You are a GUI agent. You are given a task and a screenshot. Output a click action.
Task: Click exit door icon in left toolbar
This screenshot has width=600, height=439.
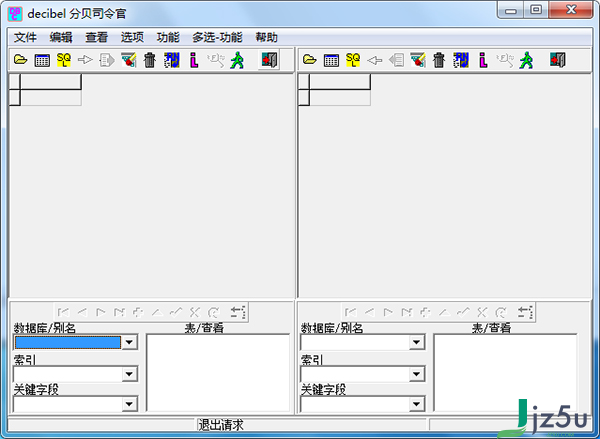[x=269, y=60]
